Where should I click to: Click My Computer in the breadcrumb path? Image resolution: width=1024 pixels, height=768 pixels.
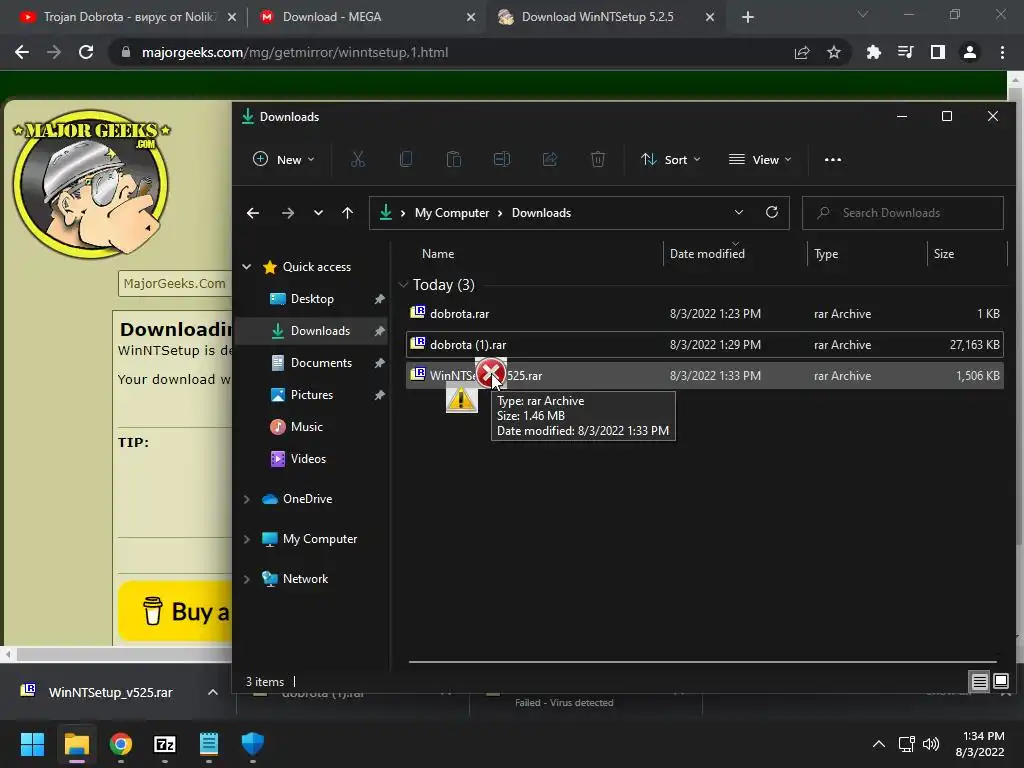[452, 213]
